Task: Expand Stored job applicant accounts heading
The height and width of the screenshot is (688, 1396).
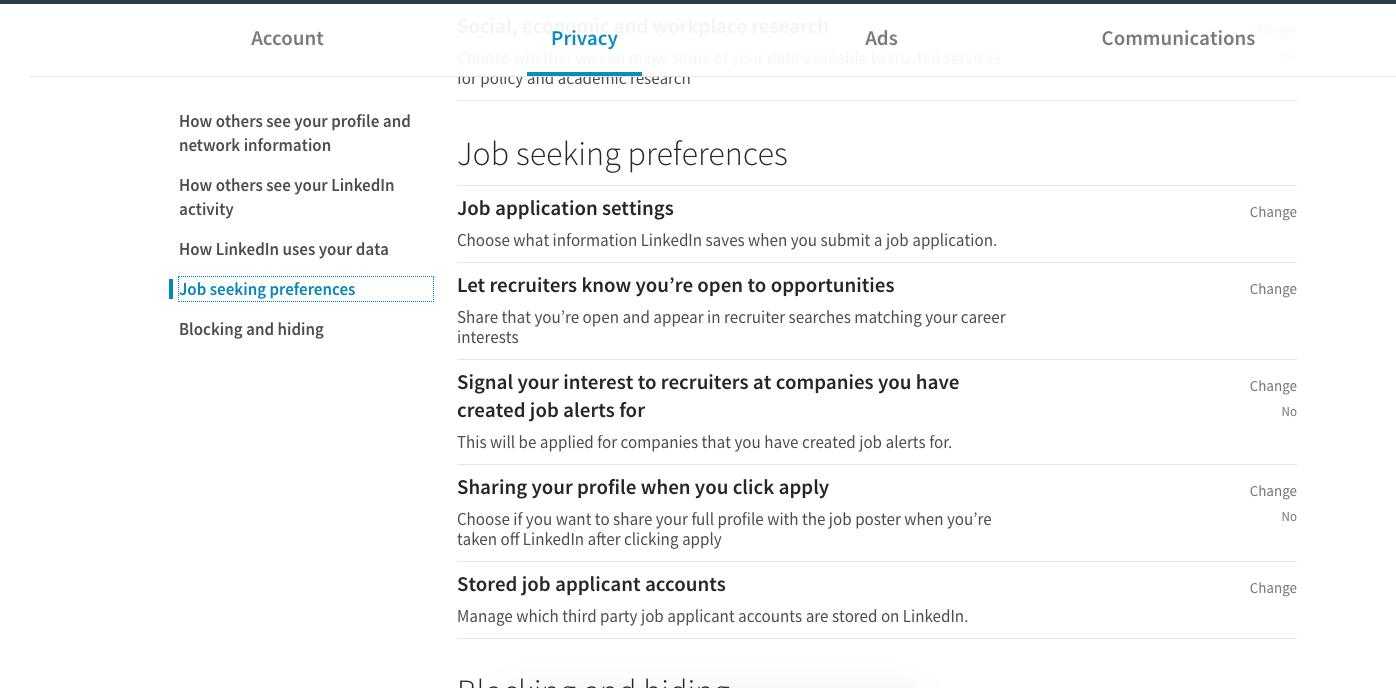Action: click(591, 584)
